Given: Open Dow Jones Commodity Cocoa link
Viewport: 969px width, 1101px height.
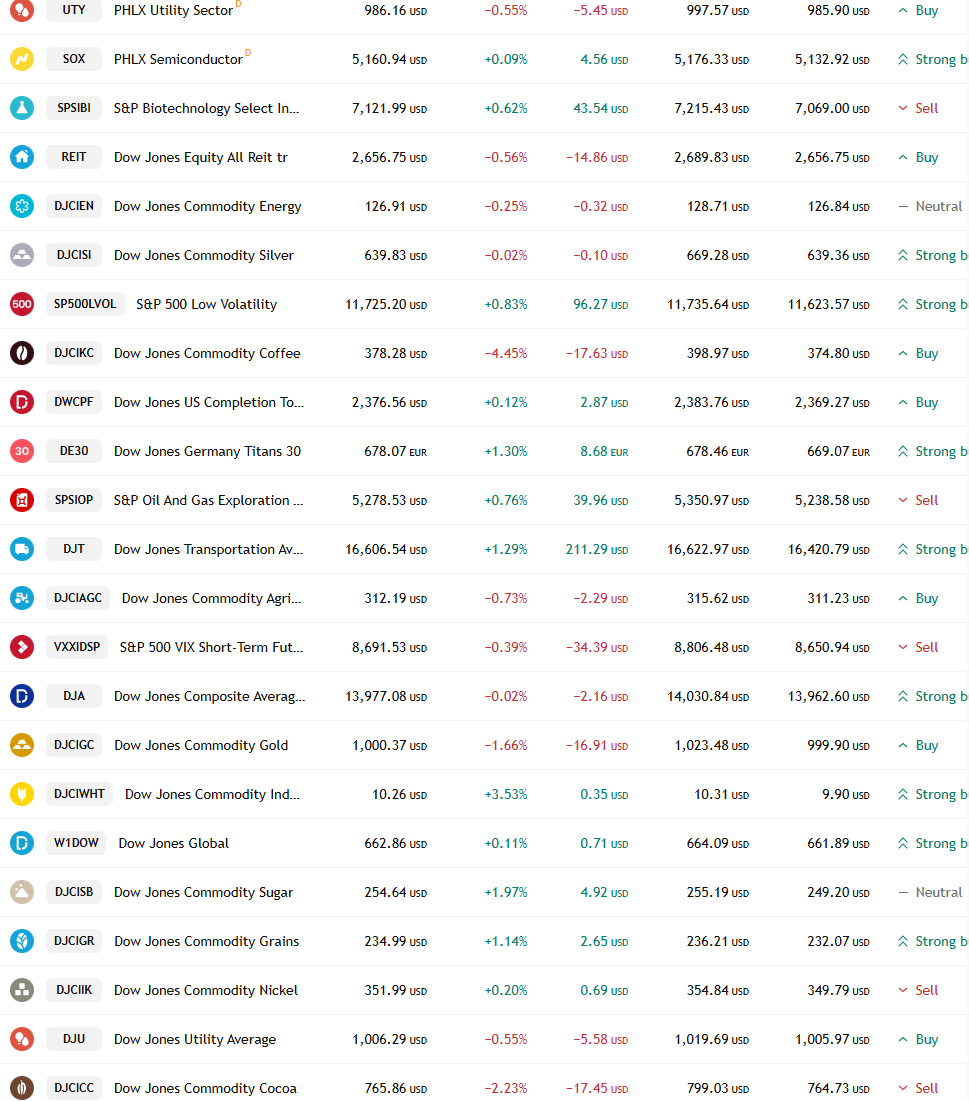Looking at the screenshot, I should 205,1088.
